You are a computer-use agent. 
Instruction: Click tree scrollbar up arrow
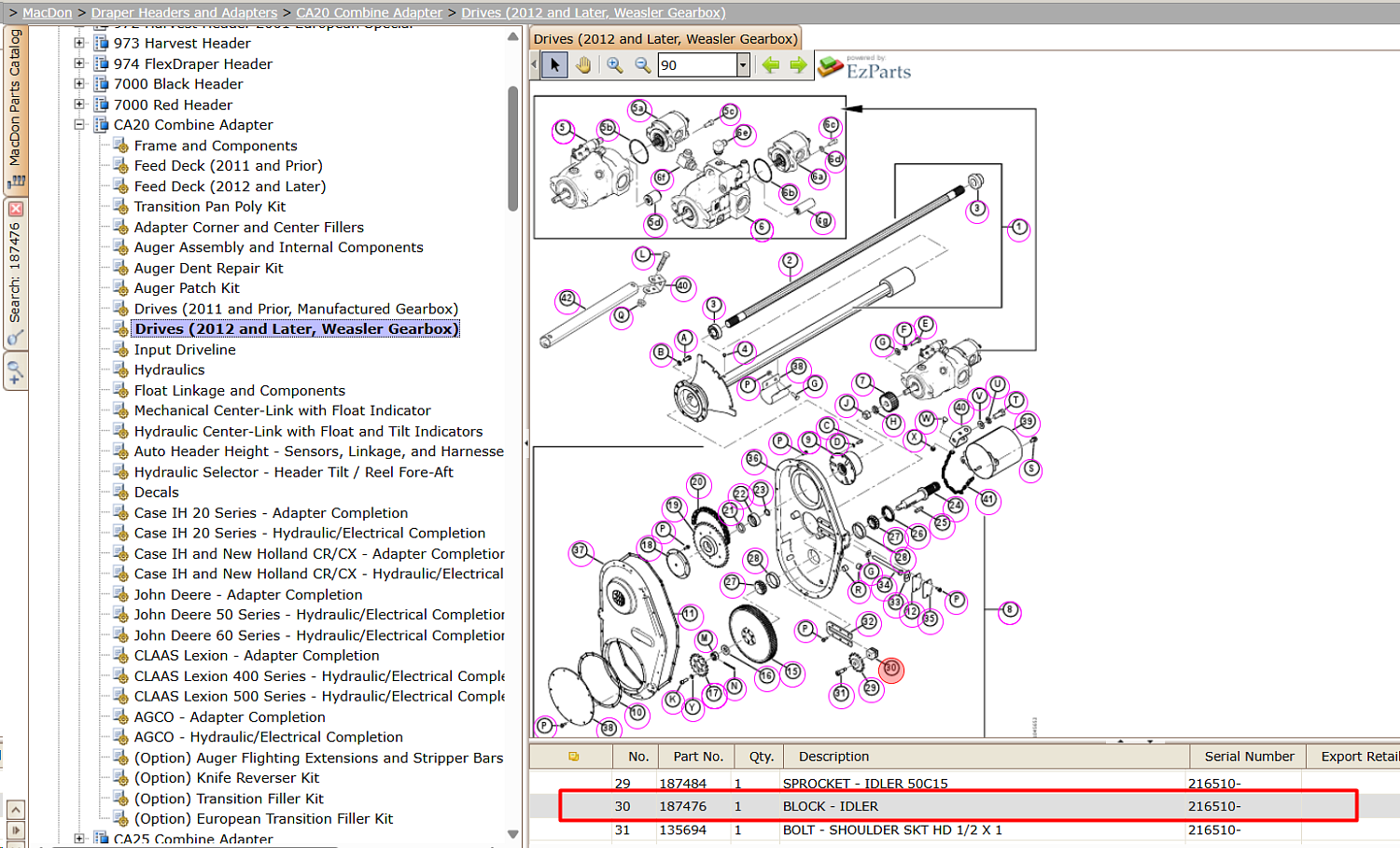[512, 36]
